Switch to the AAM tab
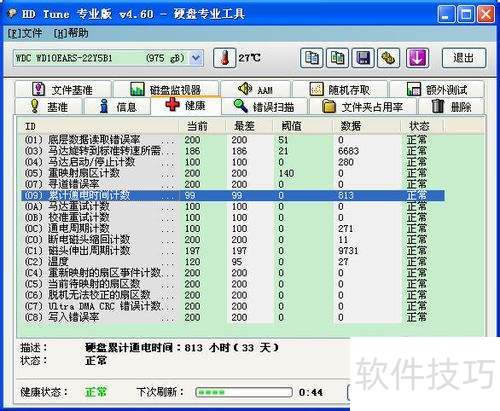This screenshot has width=500, height=411. (256, 89)
